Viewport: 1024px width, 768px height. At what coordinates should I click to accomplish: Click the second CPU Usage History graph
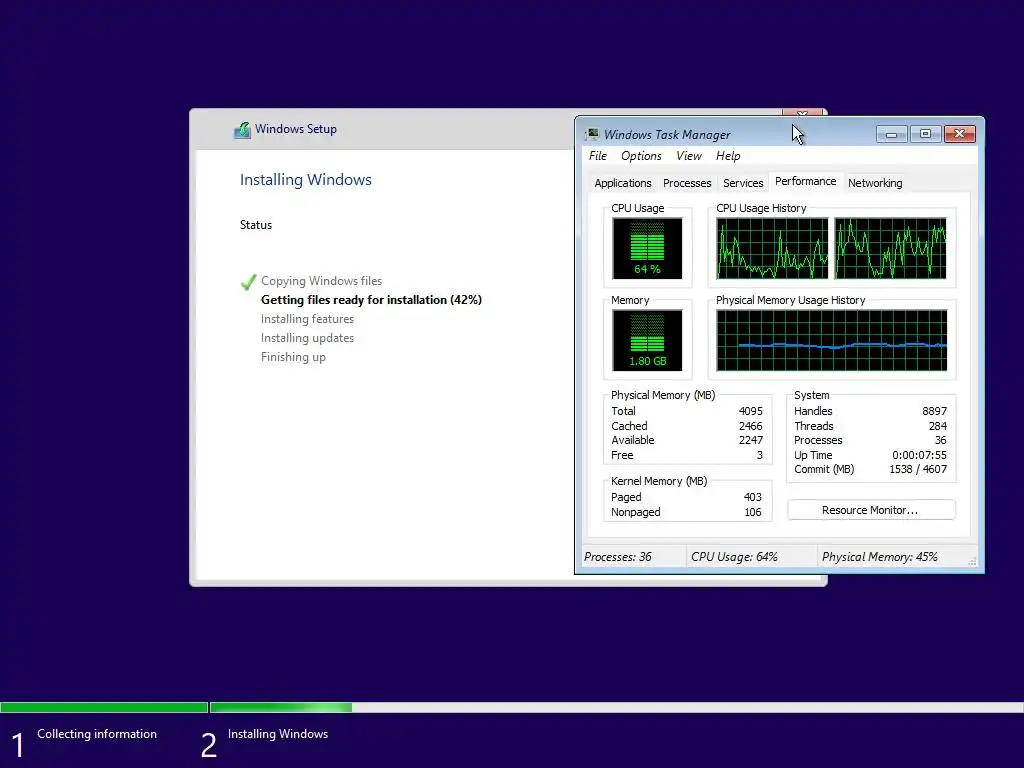pyautogui.click(x=890, y=248)
